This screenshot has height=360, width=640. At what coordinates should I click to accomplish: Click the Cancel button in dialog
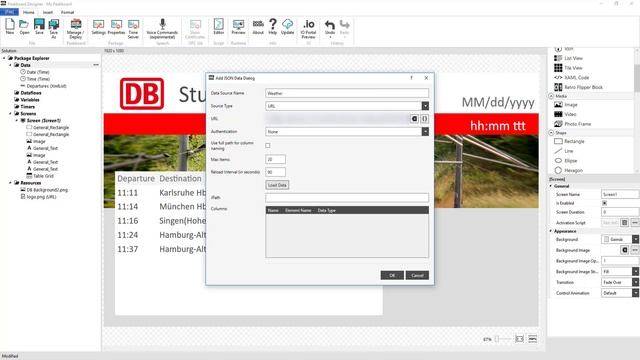pyautogui.click(x=417, y=275)
